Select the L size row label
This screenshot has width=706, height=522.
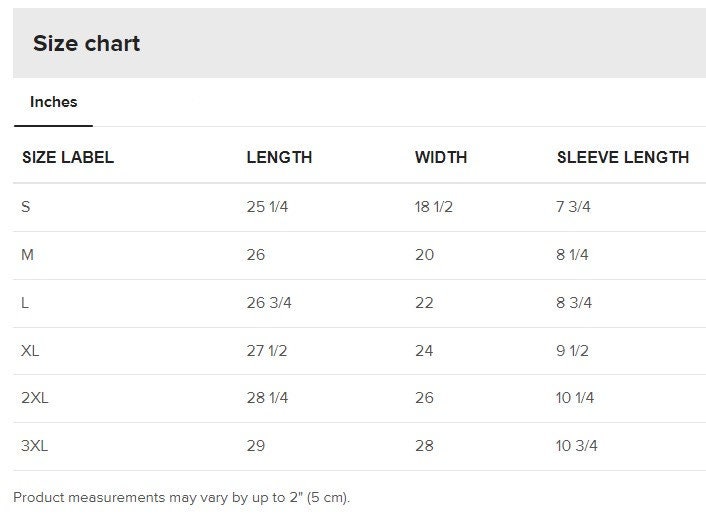click(25, 303)
